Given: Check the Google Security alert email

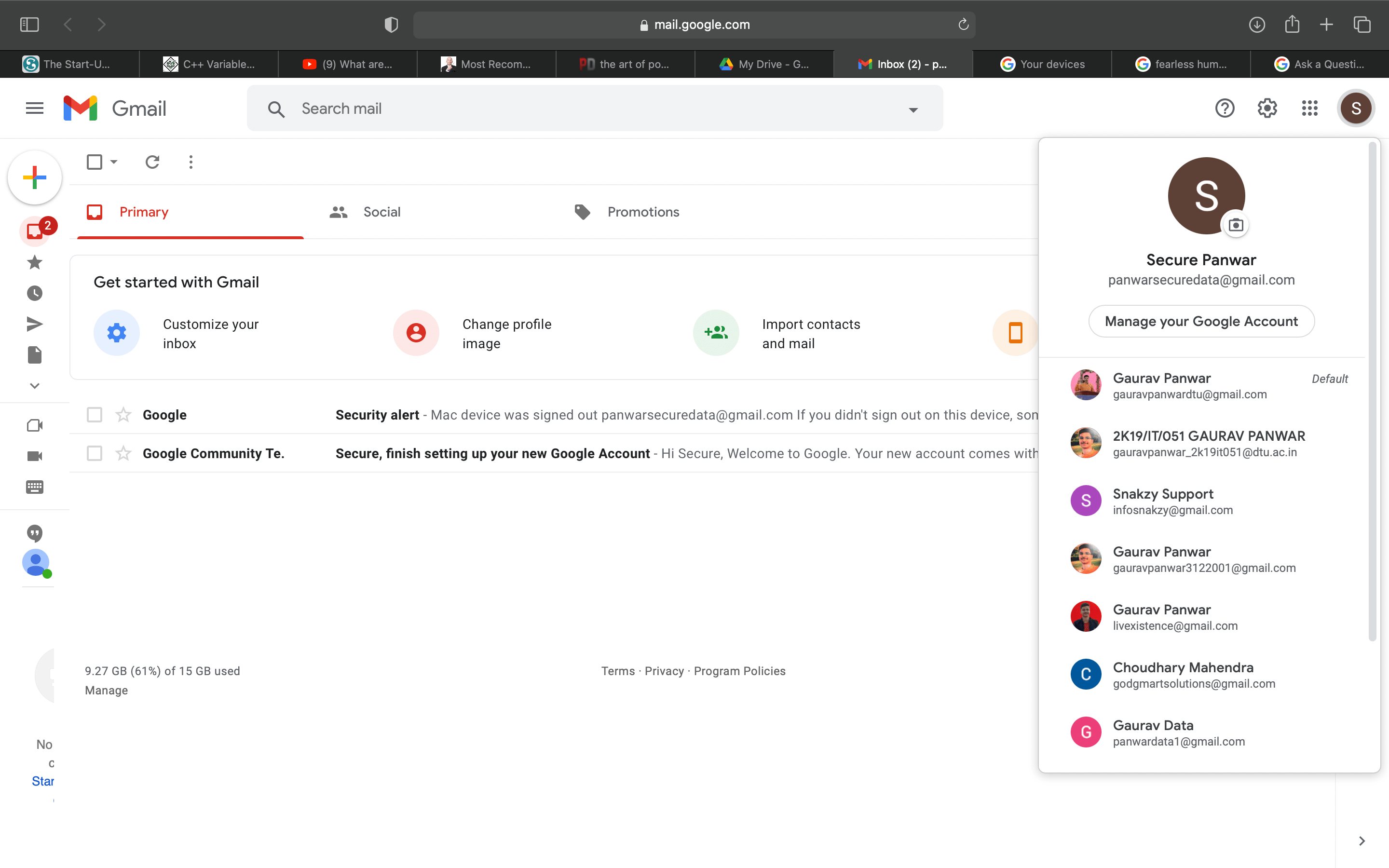Looking at the screenshot, I should (94, 415).
